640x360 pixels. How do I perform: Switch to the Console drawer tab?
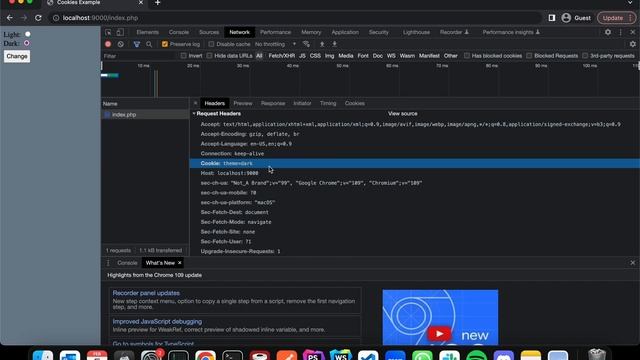tap(127, 263)
